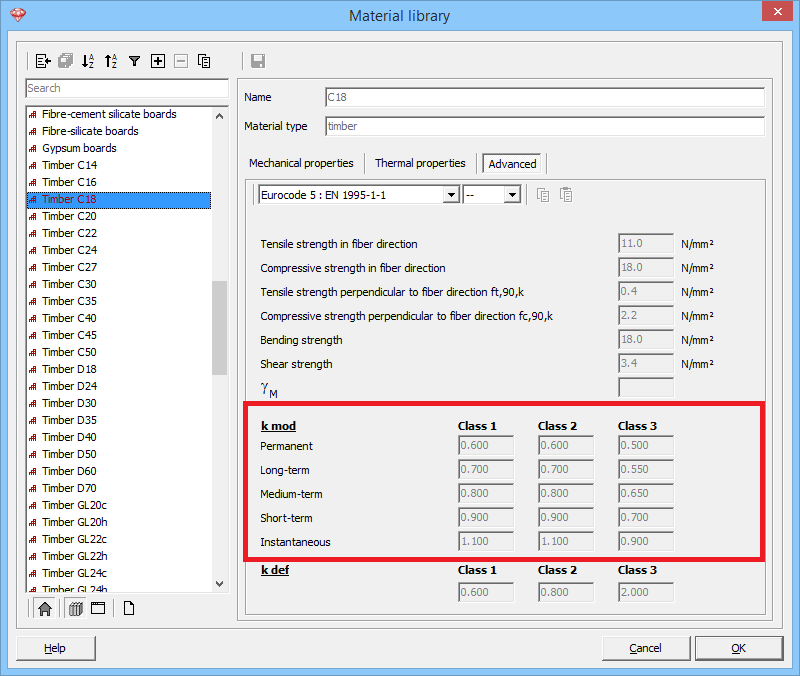Click the filter icon in the toolbar
The width and height of the screenshot is (800, 676).
click(134, 61)
